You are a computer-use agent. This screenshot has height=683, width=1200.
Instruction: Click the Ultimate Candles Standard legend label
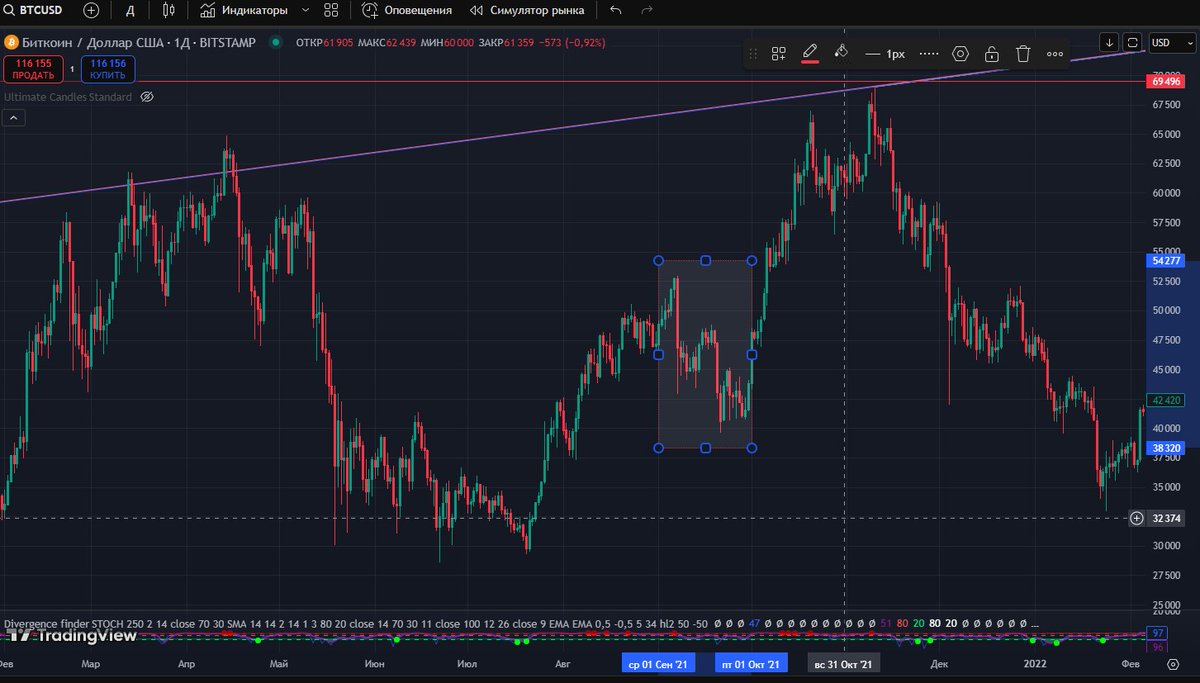pyautogui.click(x=68, y=97)
